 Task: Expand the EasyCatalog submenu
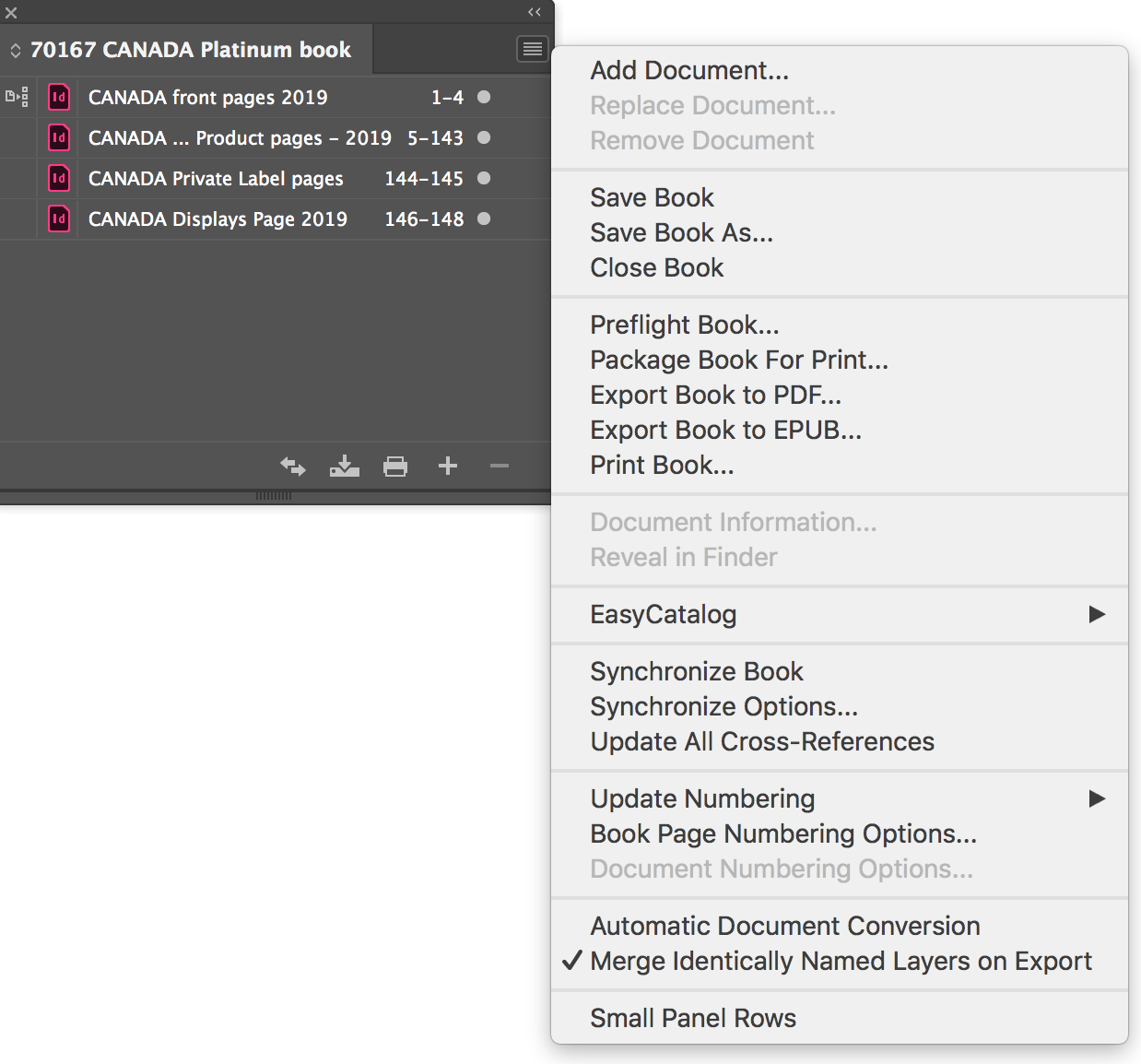(664, 614)
